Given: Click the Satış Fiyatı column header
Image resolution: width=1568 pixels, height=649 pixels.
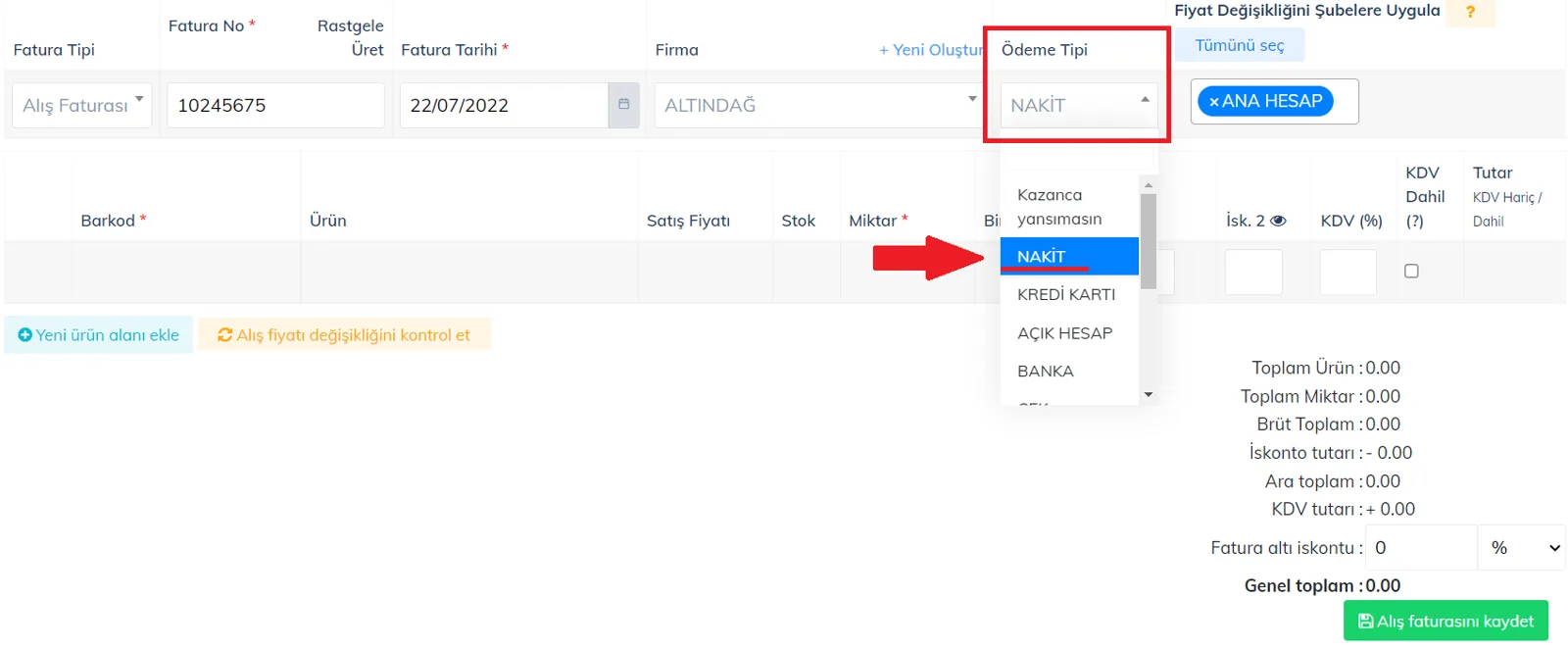Looking at the screenshot, I should coord(688,221).
